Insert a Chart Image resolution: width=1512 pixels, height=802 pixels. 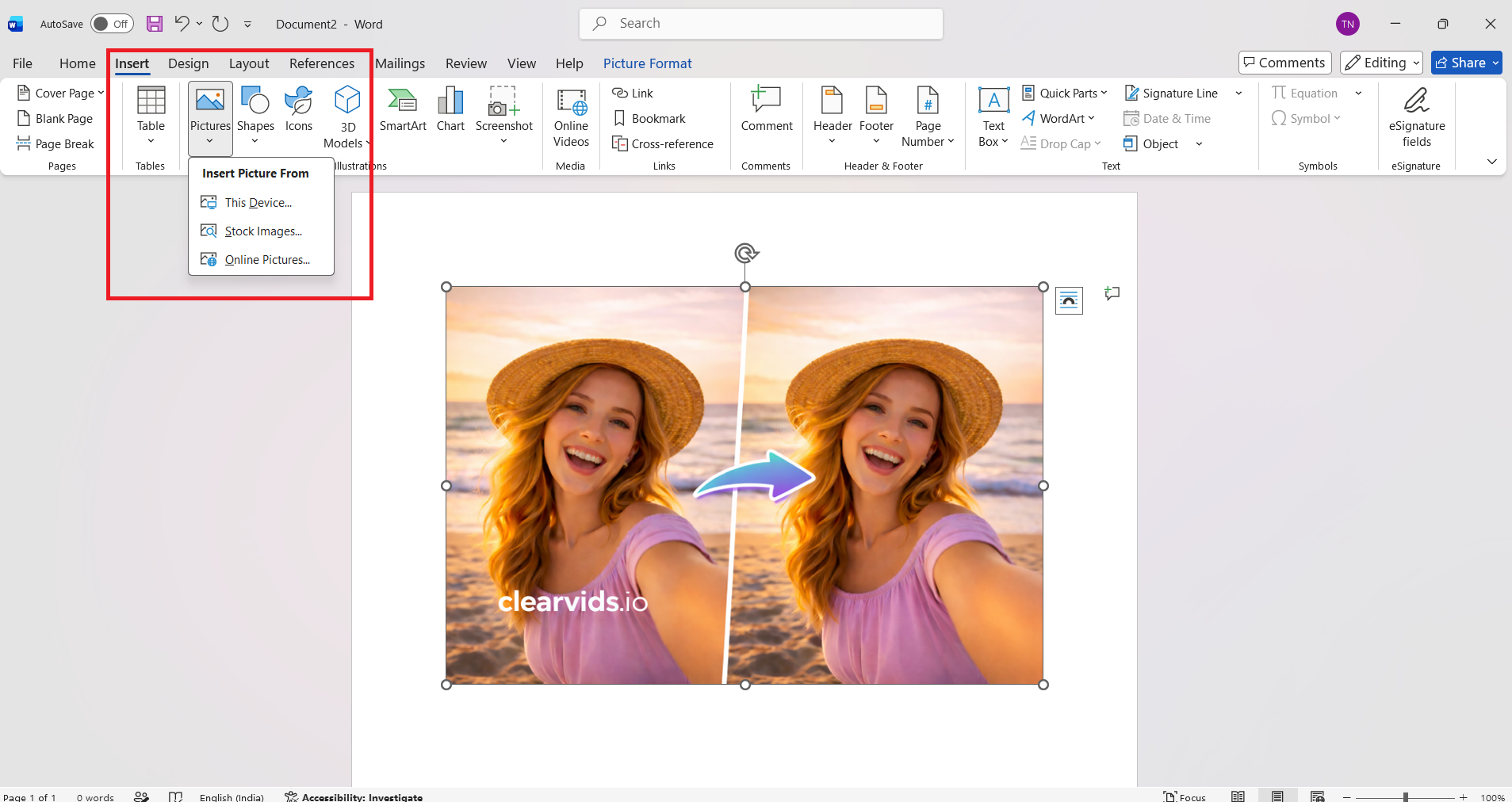click(x=450, y=109)
